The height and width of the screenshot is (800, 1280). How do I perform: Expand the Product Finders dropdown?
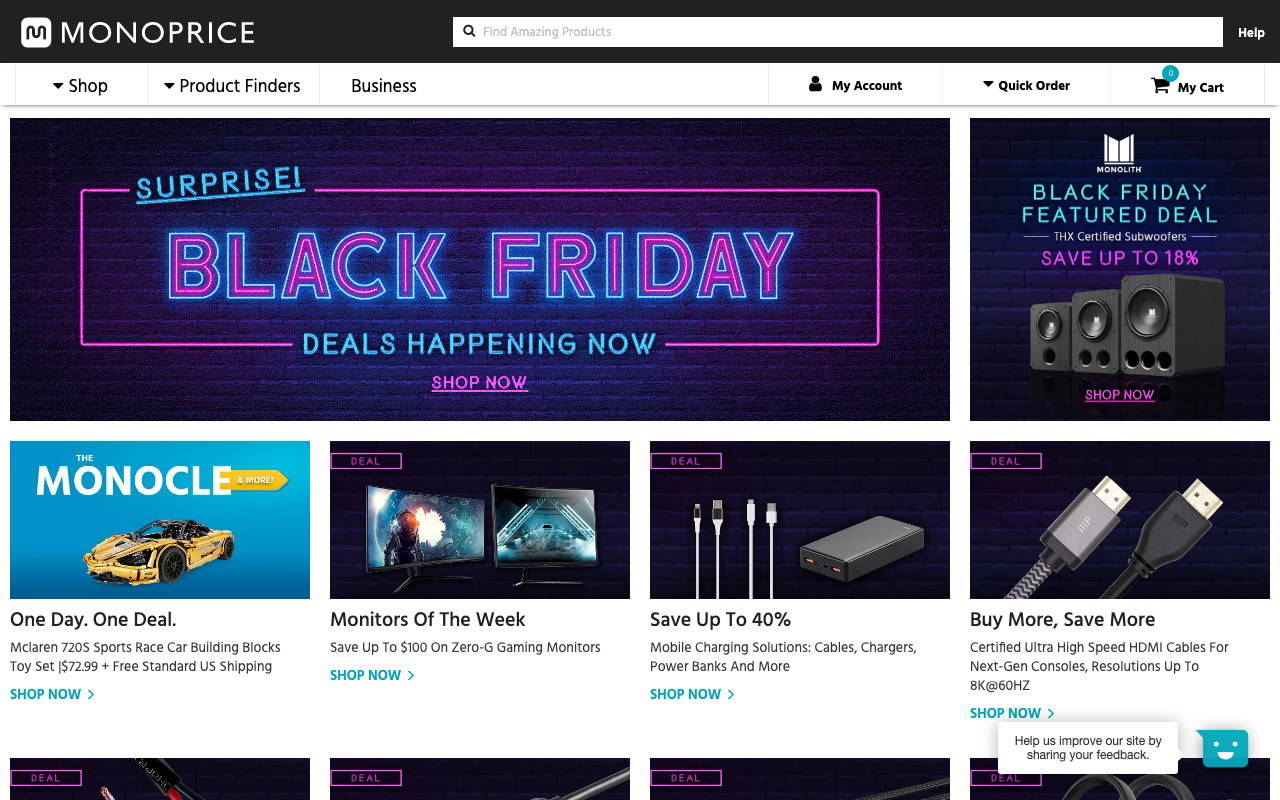232,86
